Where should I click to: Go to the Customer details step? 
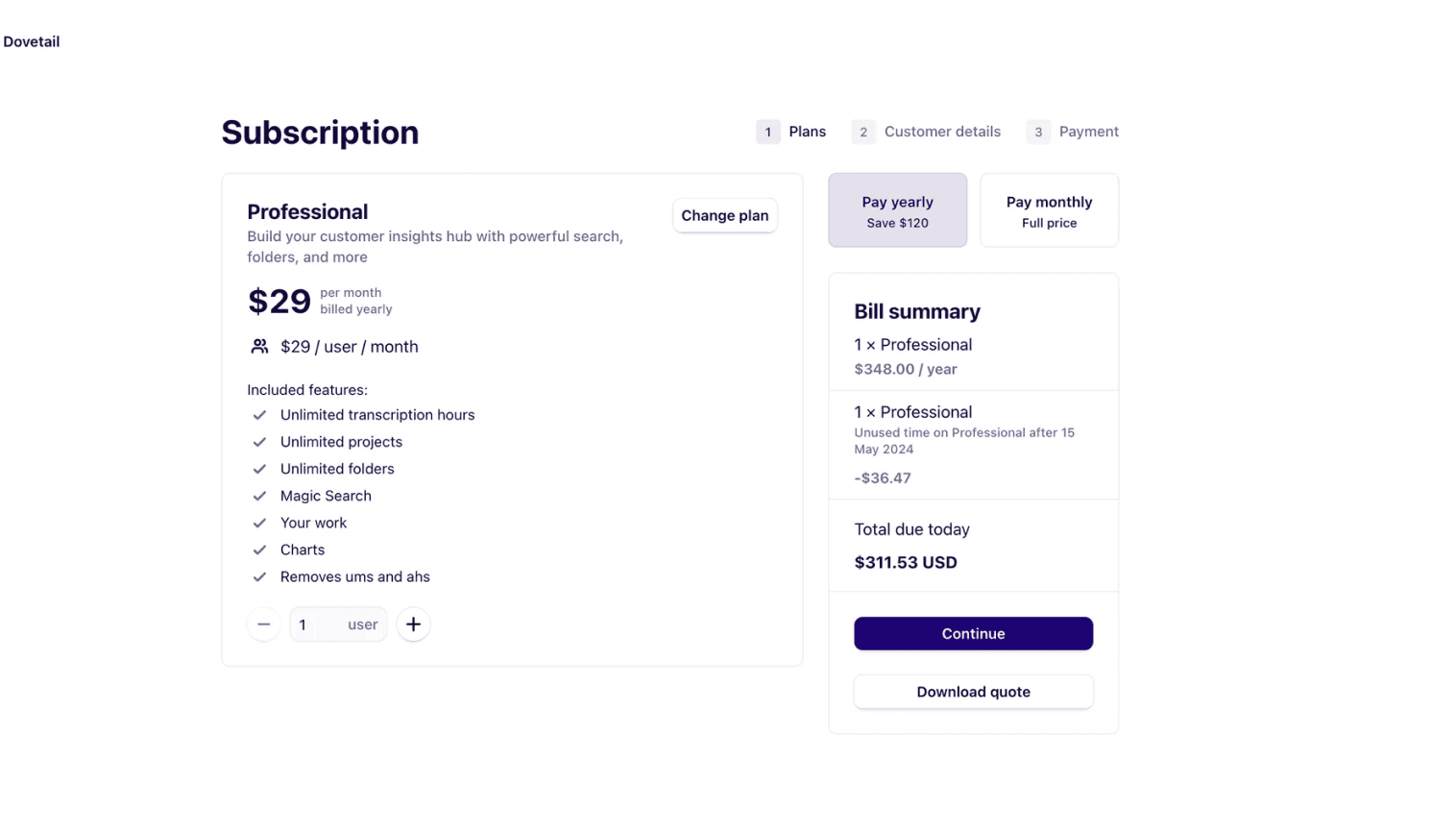pyautogui.click(x=927, y=132)
